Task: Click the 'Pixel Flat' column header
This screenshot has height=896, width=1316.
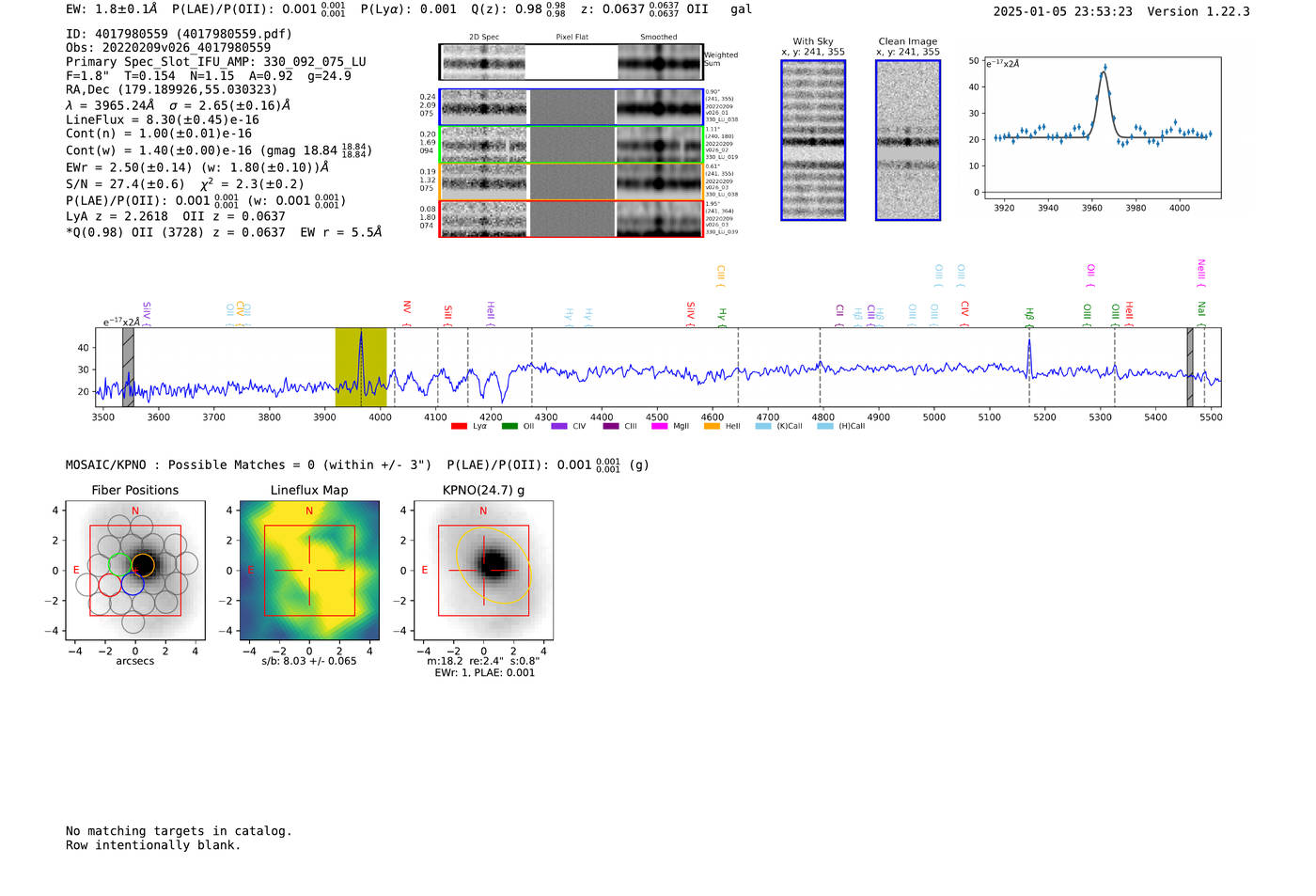Action: pyautogui.click(x=572, y=38)
